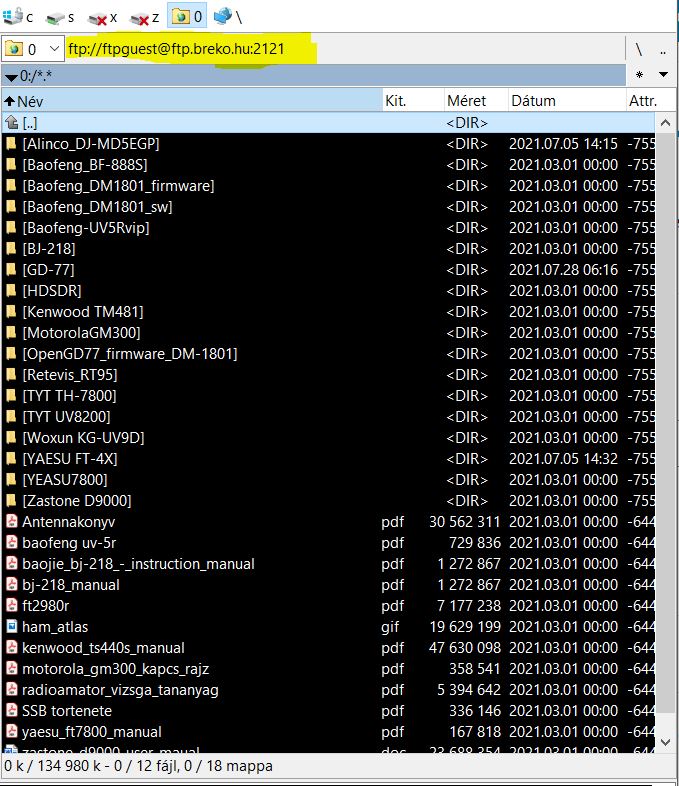Select file radioamator_vizsga_tananyag
This screenshot has height=786, width=679.
(x=328, y=690)
